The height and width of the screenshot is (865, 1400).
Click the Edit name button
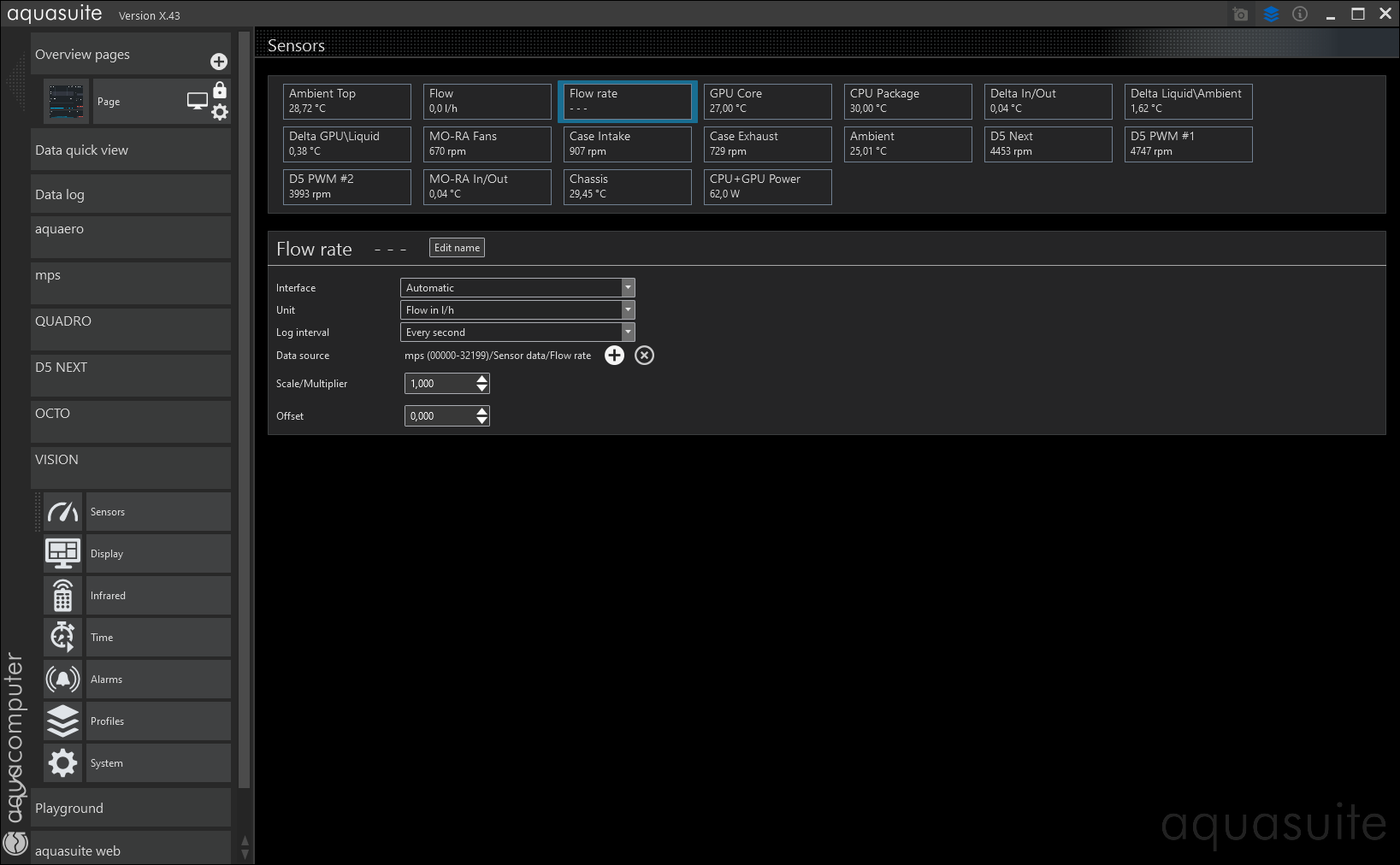click(x=457, y=248)
